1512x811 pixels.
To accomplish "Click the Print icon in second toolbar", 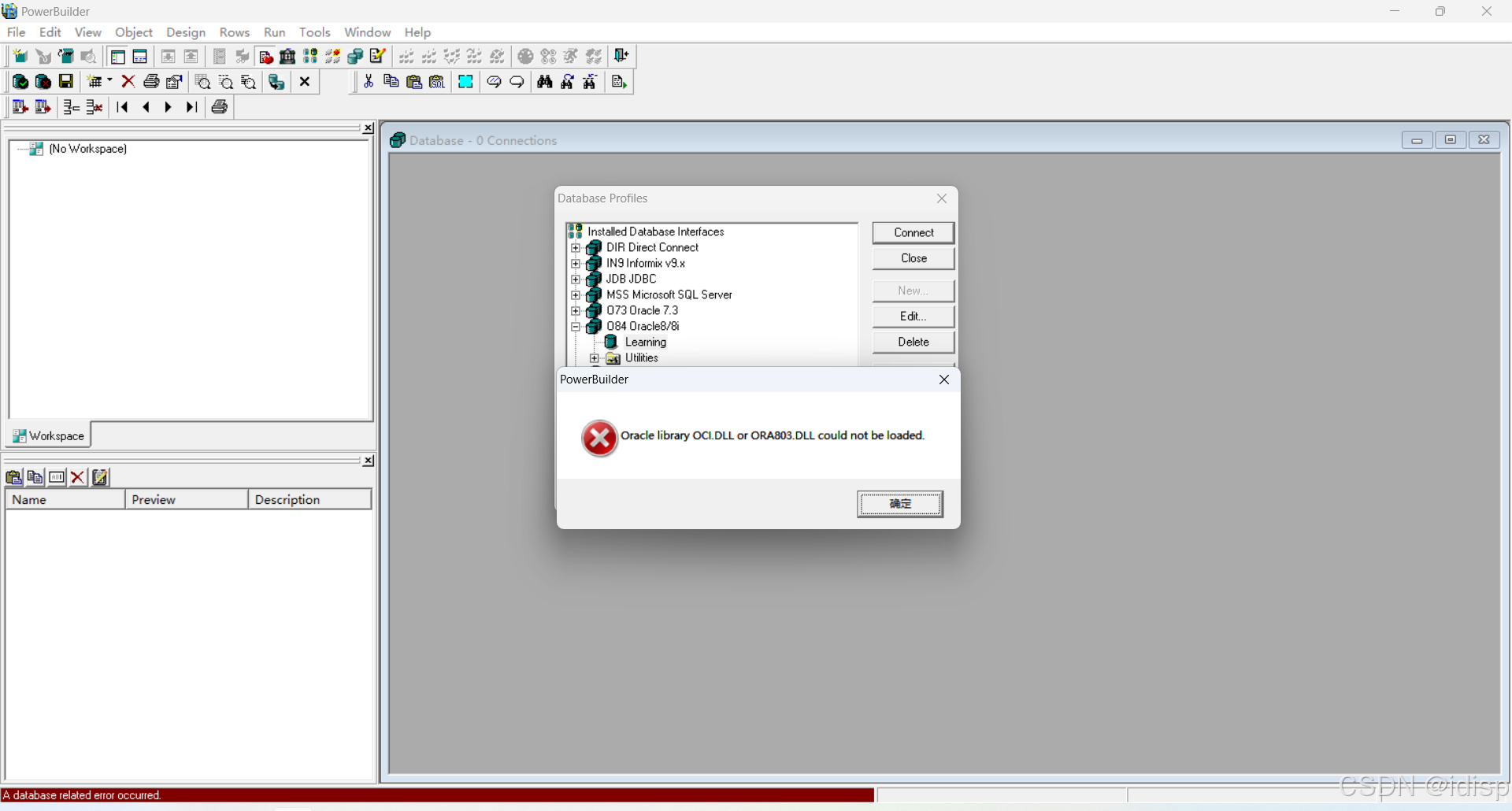I will pos(151,82).
